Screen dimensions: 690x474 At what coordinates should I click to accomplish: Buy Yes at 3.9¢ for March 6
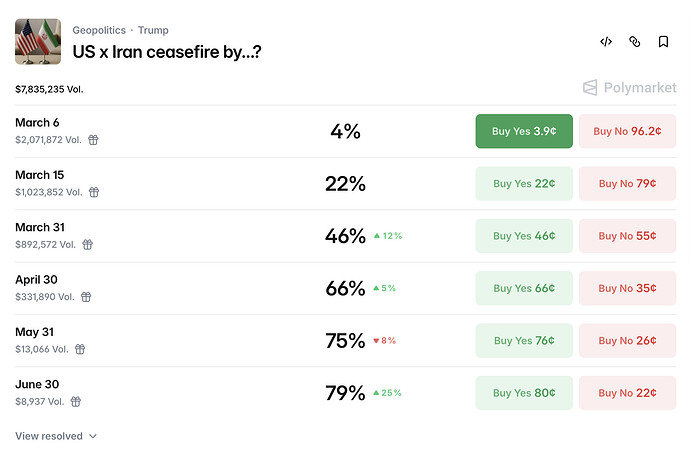(524, 131)
